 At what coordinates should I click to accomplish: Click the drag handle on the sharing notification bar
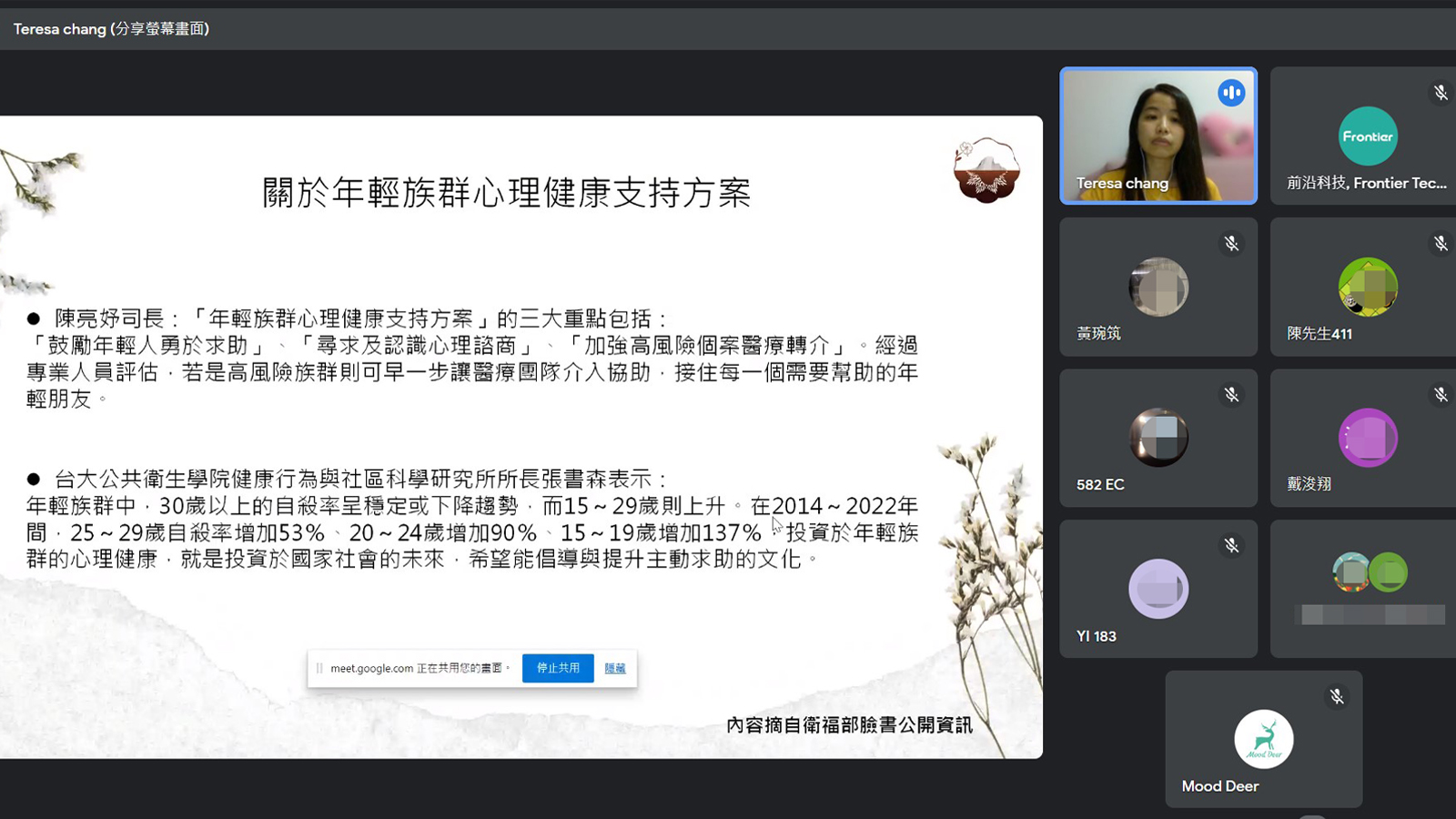pos(319,668)
